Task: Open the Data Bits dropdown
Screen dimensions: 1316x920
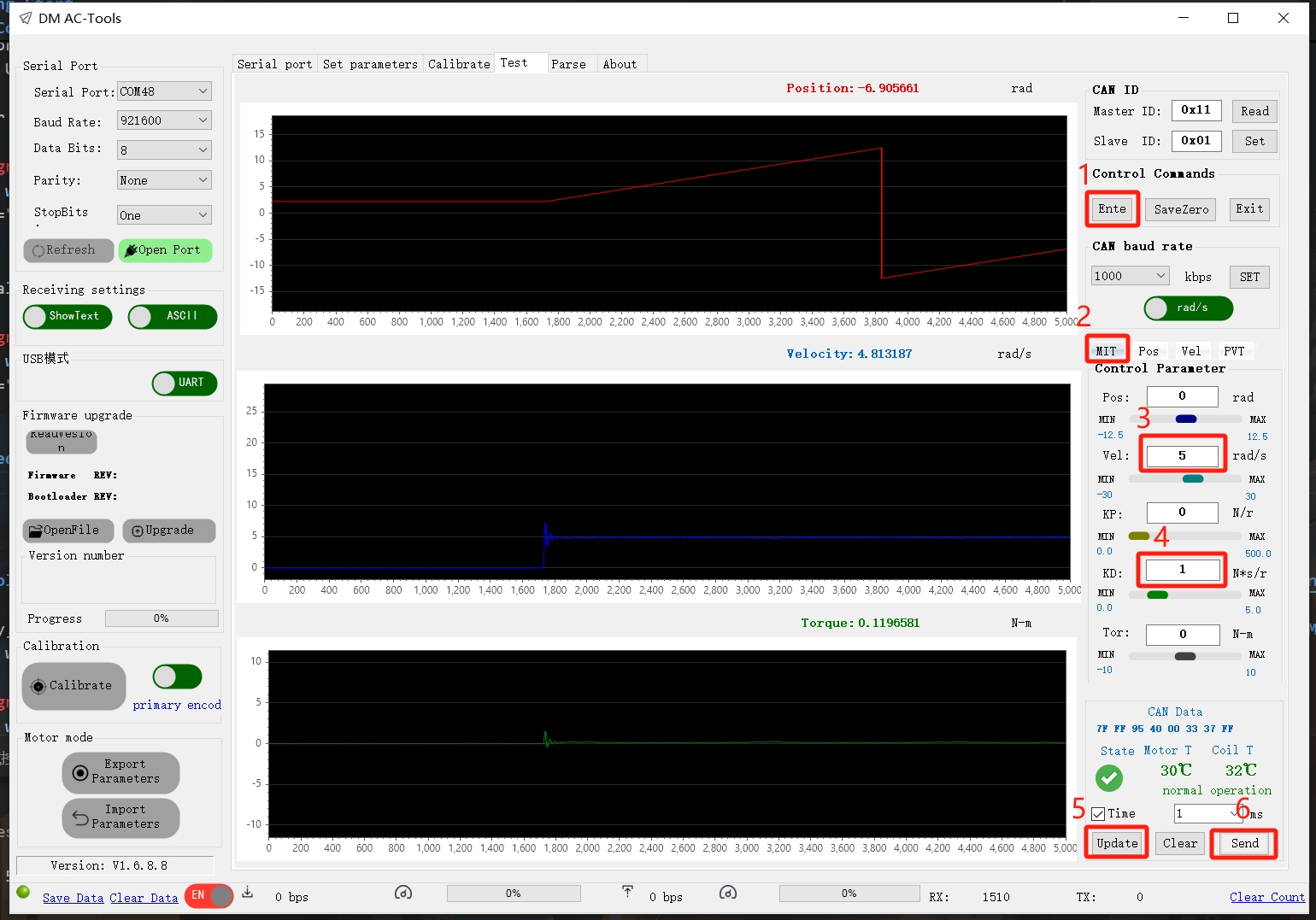Action: click(164, 149)
